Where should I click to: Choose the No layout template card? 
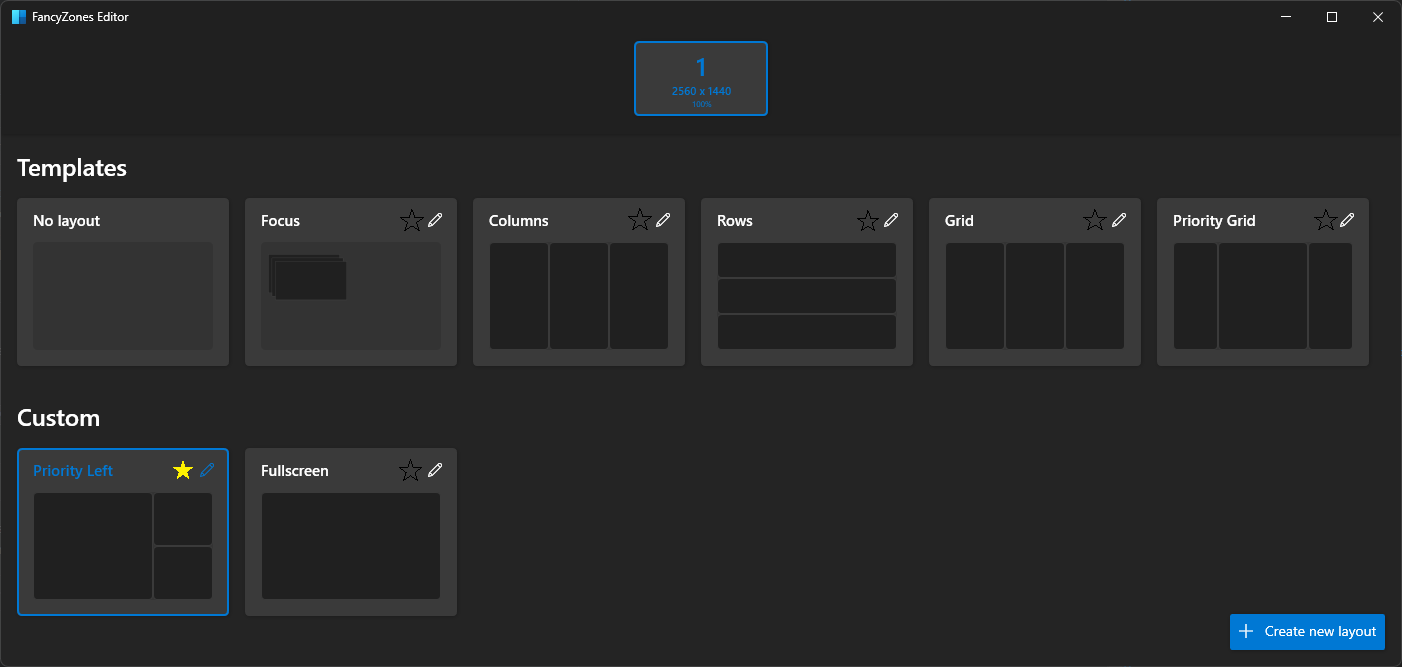(123, 282)
